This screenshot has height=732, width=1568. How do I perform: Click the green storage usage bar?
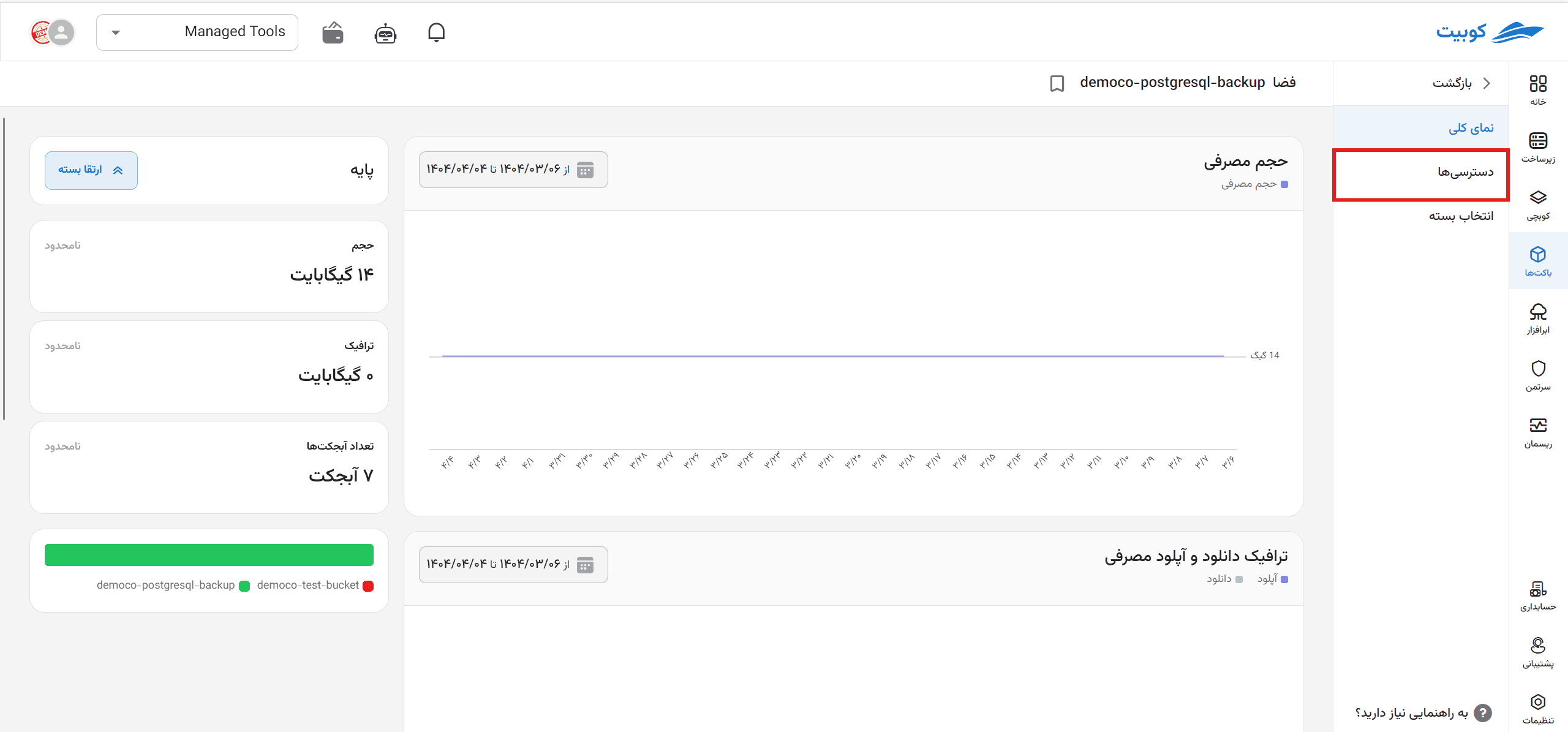209,555
